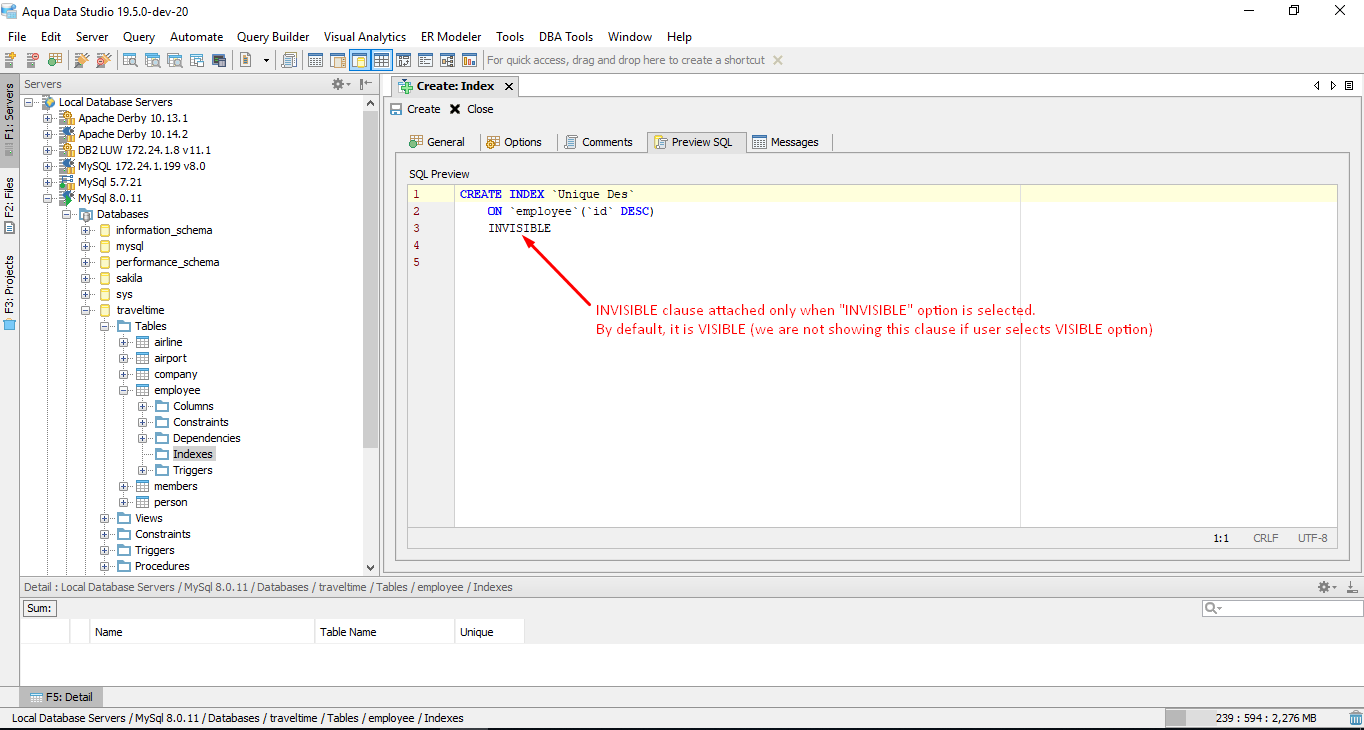Click the Close button under the tab

tap(471, 109)
